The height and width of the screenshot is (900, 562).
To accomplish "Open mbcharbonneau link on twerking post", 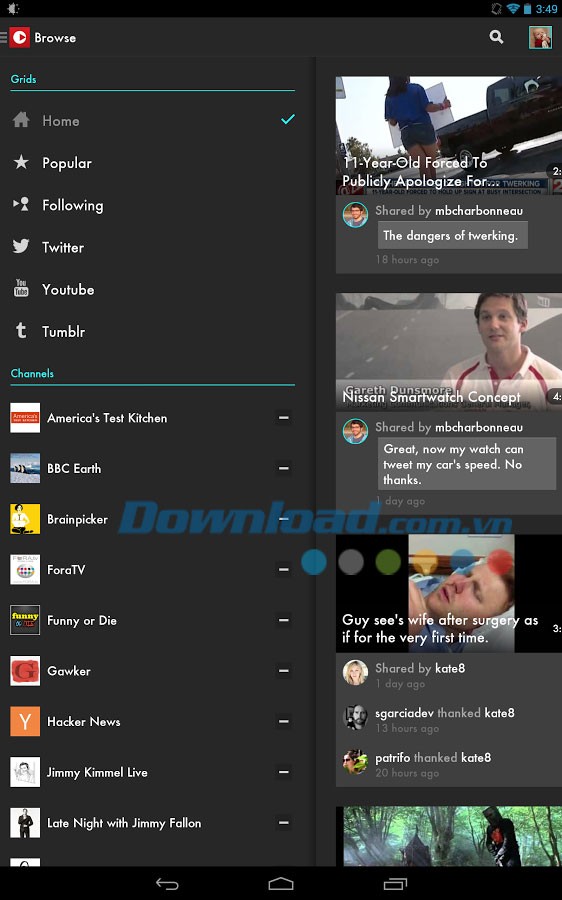I will pyautogui.click(x=479, y=211).
